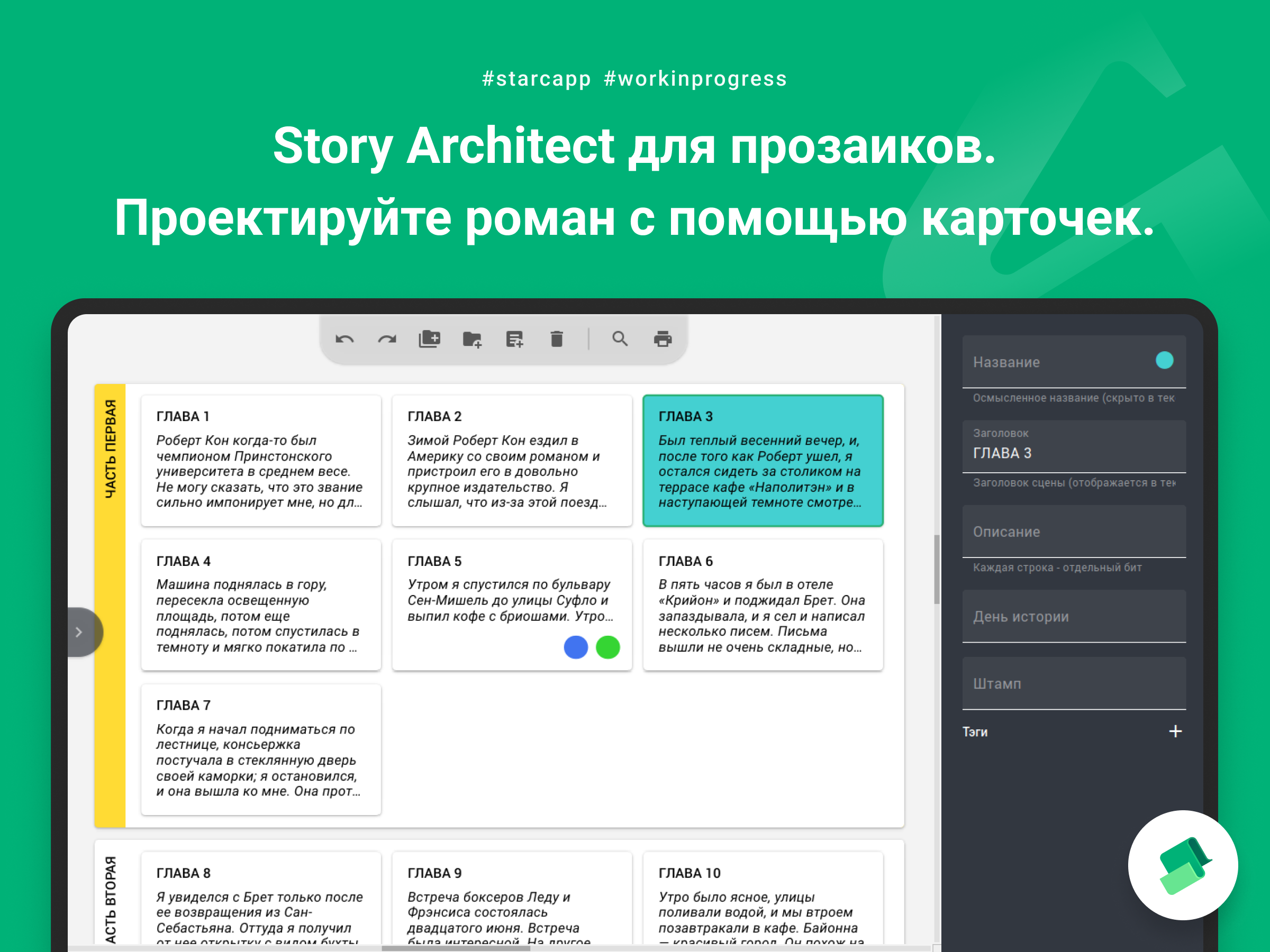Select the highlighted ГЛАВА 3 card

point(763,460)
